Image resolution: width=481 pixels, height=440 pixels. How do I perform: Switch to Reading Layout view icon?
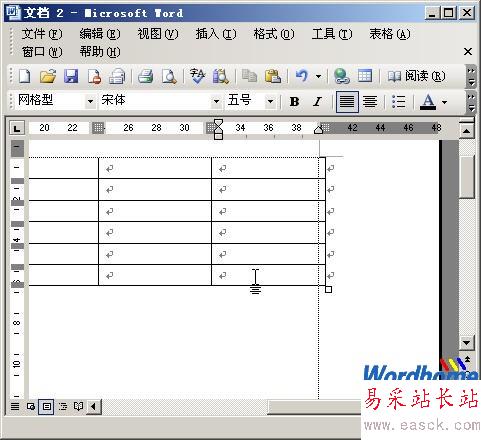[78, 406]
